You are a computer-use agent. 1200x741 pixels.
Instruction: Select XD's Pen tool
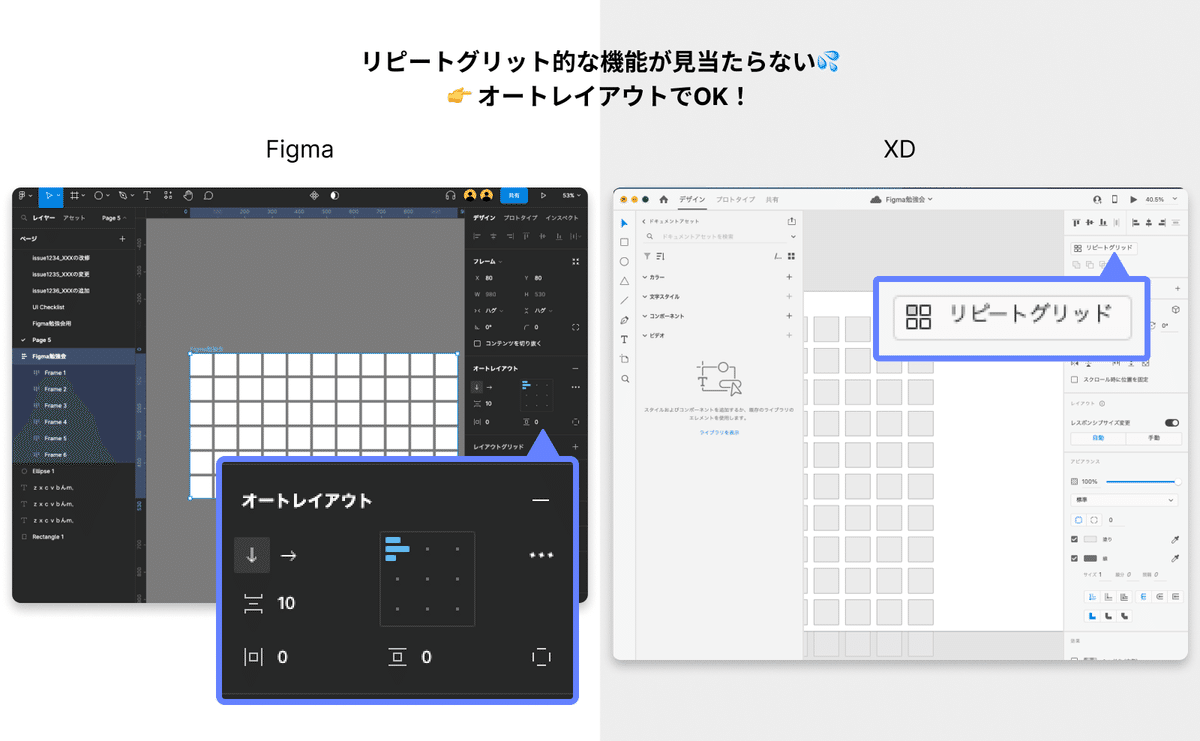625,320
